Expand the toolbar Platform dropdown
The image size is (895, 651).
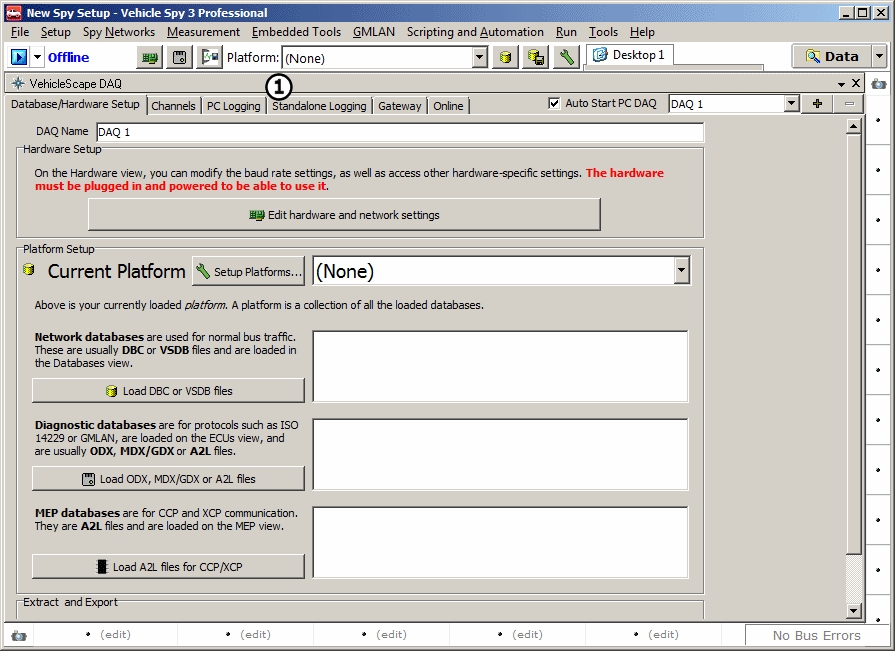[x=480, y=58]
